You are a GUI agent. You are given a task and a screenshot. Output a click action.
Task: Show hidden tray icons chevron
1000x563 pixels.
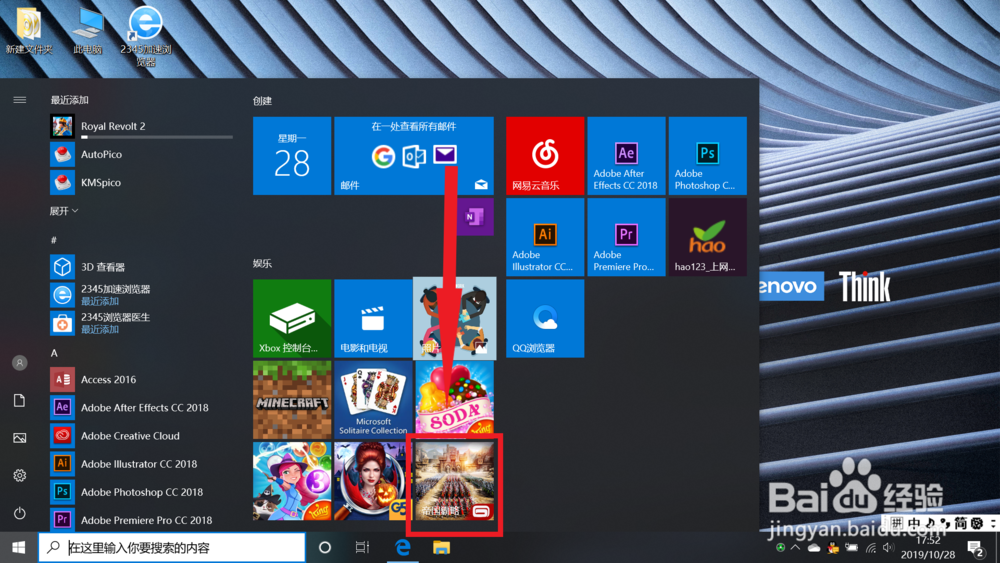795,548
